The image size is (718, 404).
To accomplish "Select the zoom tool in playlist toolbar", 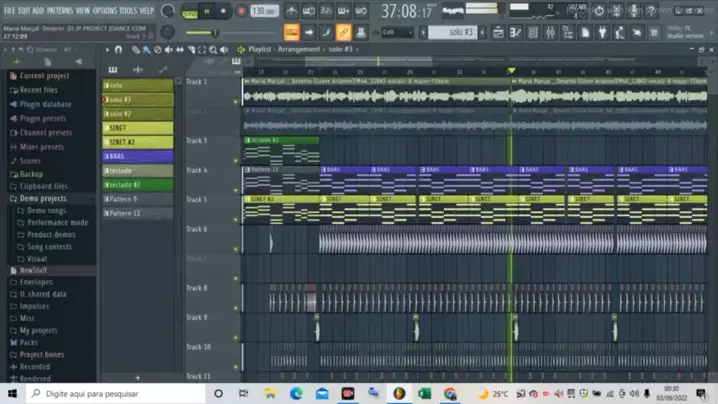I will [x=213, y=49].
